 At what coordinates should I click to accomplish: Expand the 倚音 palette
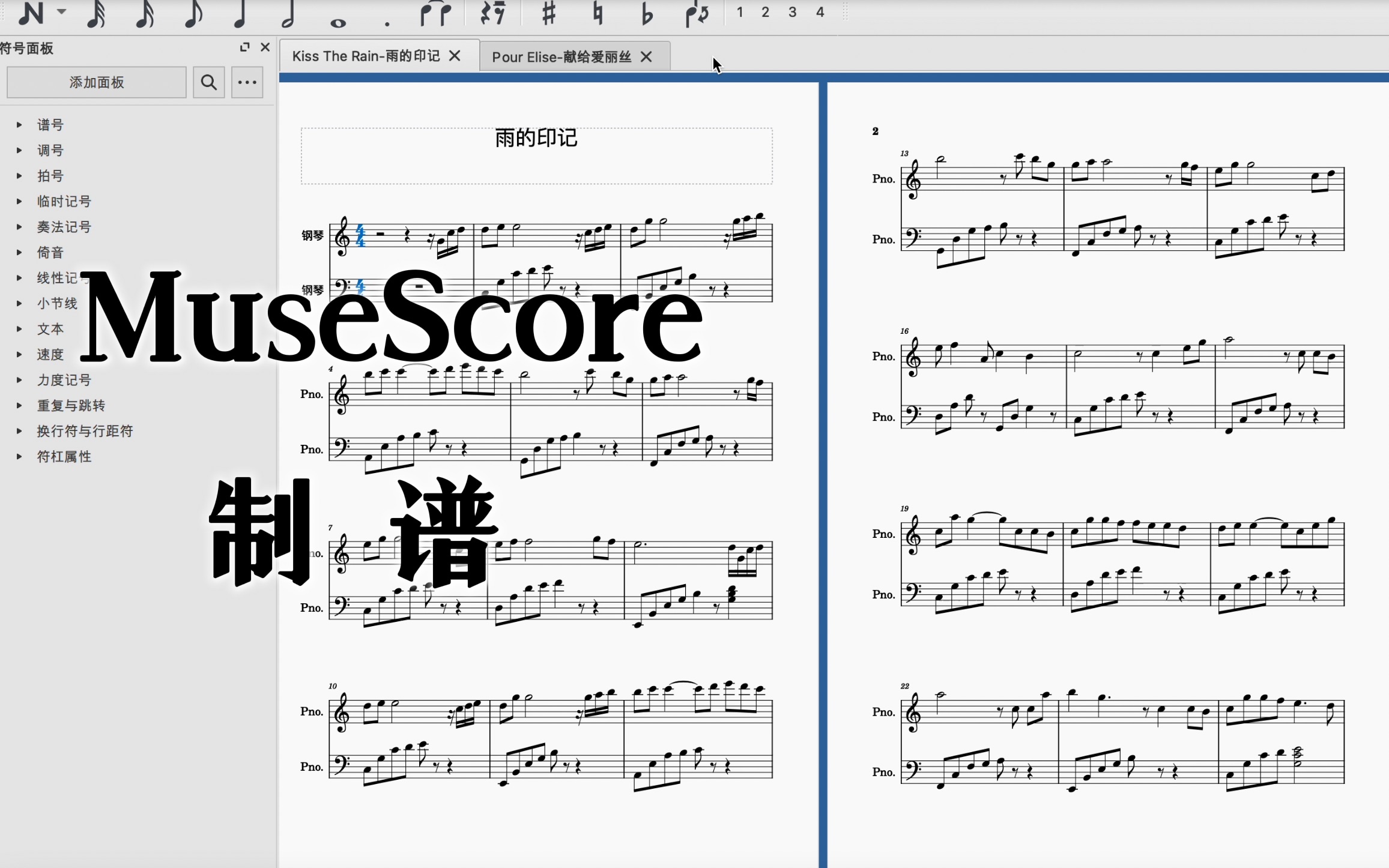[19, 252]
